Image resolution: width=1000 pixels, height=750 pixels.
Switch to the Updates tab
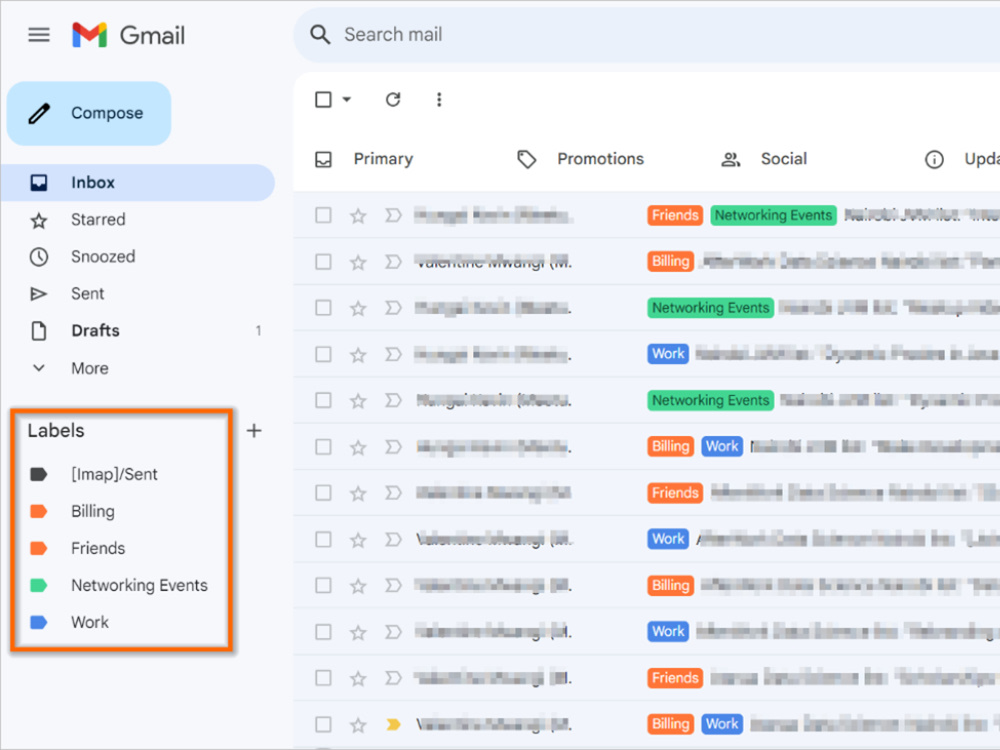click(x=962, y=159)
